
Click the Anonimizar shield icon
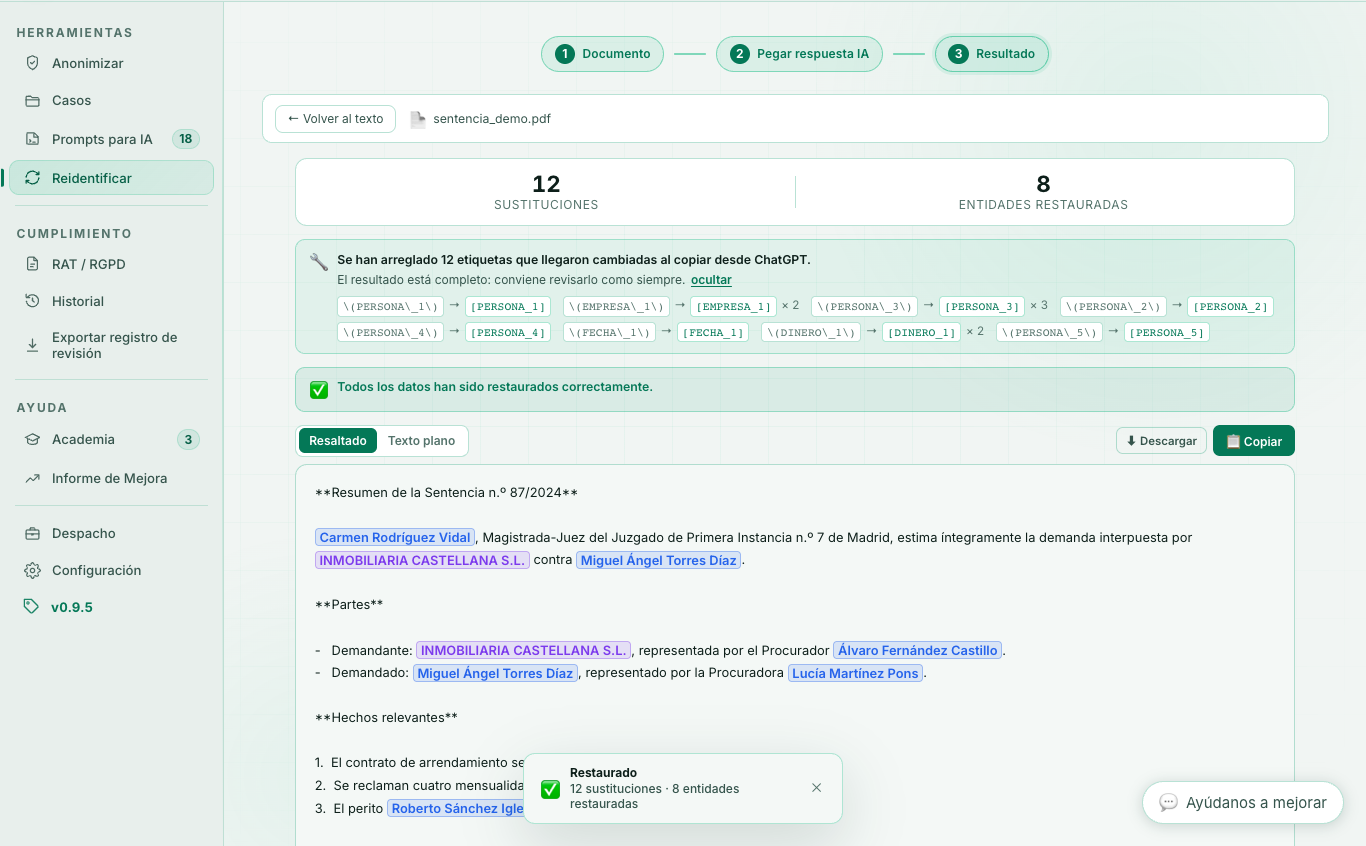point(33,63)
